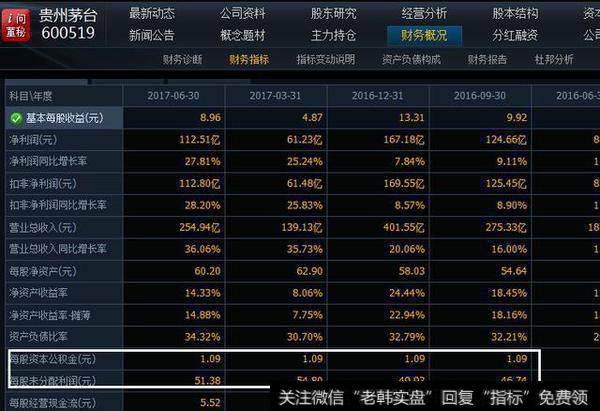
Task: Switch to the 杜邦分析 sub-tab
Action: point(554,60)
